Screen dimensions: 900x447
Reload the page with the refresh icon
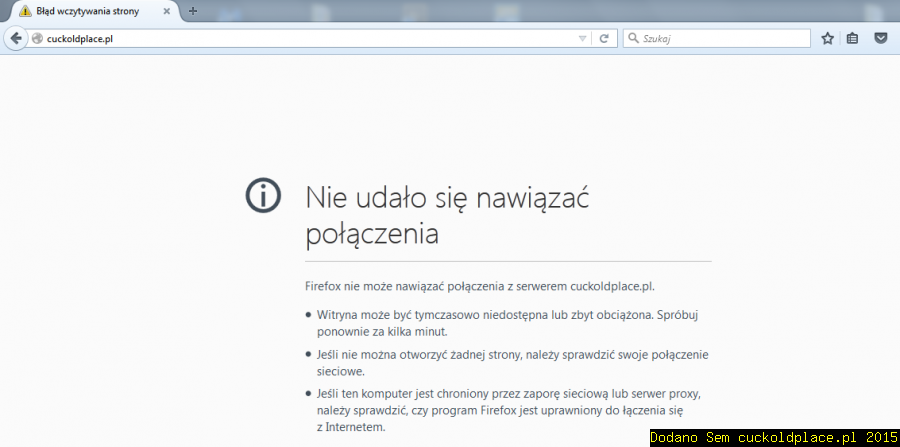pyautogui.click(x=604, y=38)
